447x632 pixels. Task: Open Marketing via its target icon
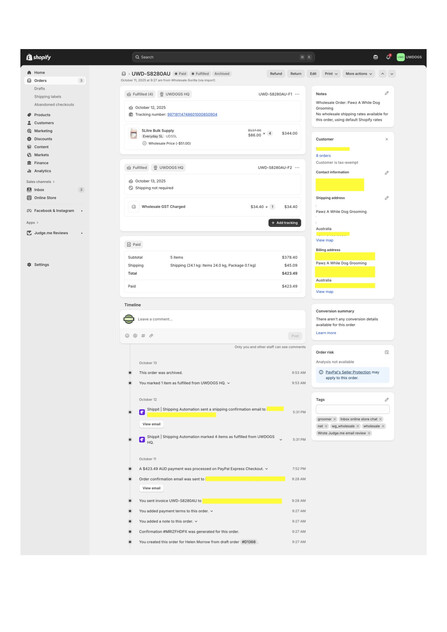tap(29, 131)
